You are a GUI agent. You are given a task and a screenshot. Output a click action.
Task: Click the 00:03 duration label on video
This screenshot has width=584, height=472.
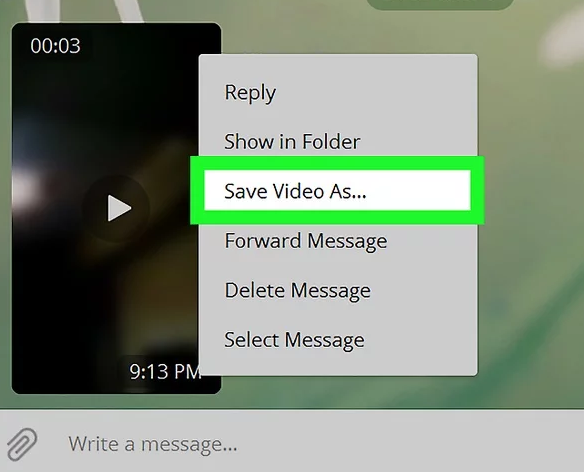click(55, 46)
